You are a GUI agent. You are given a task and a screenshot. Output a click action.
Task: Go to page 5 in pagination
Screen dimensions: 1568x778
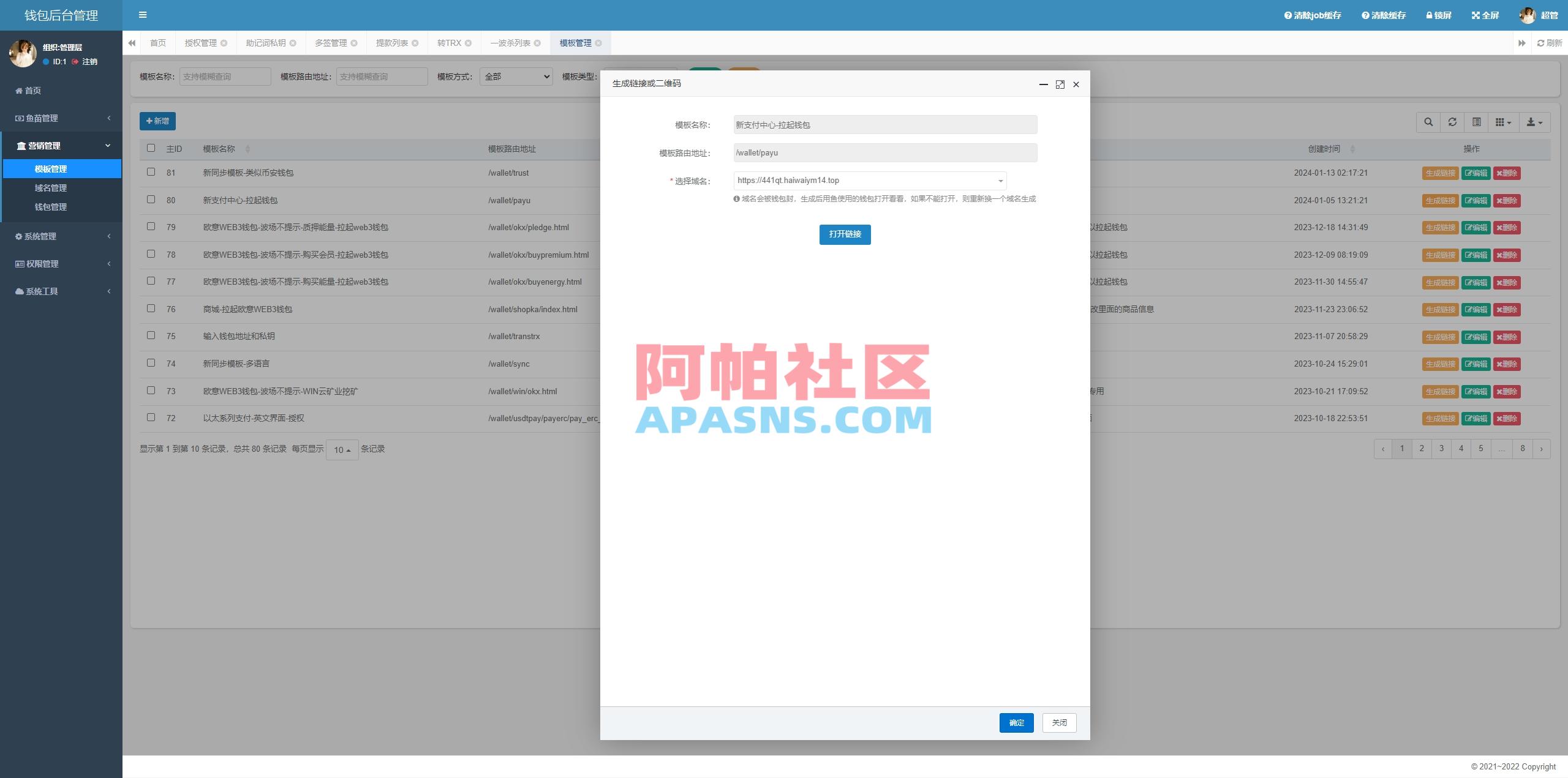point(1481,448)
